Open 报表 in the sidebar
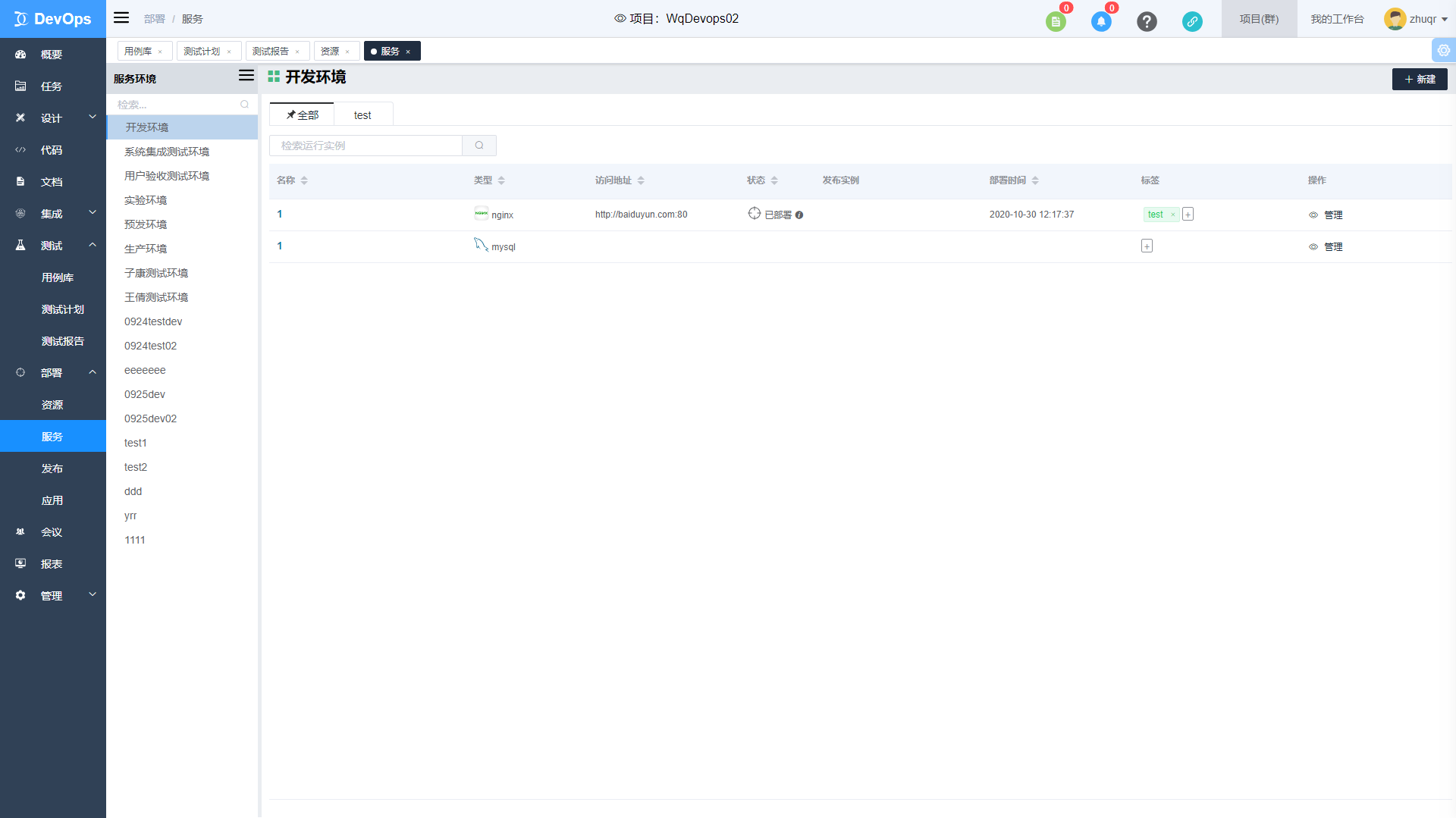 [53, 564]
